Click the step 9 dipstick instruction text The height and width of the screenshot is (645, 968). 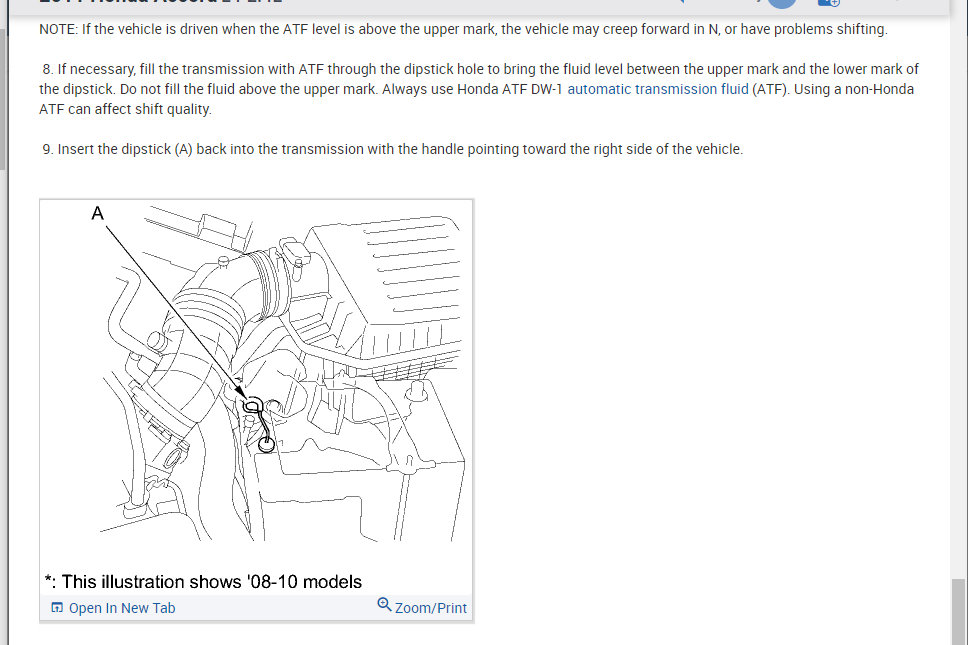coord(393,149)
